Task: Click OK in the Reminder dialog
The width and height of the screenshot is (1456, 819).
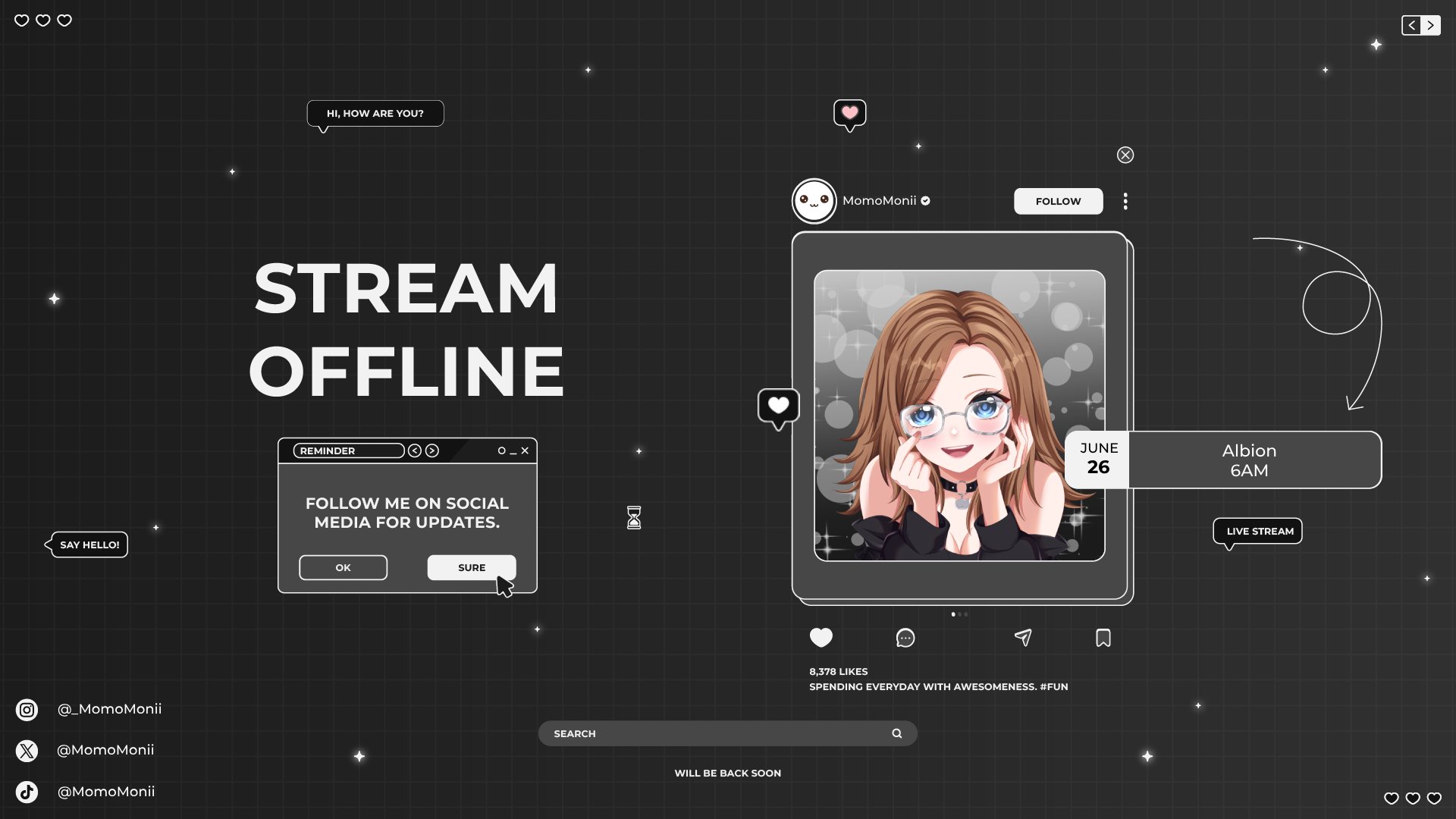Action: pos(343,567)
